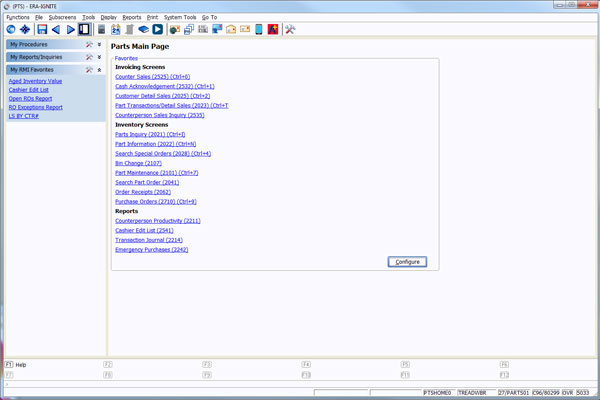This screenshot has height=400, width=600.
Task: Click wrench icon on My Reports/Inquiries panel
Action: tap(89, 58)
